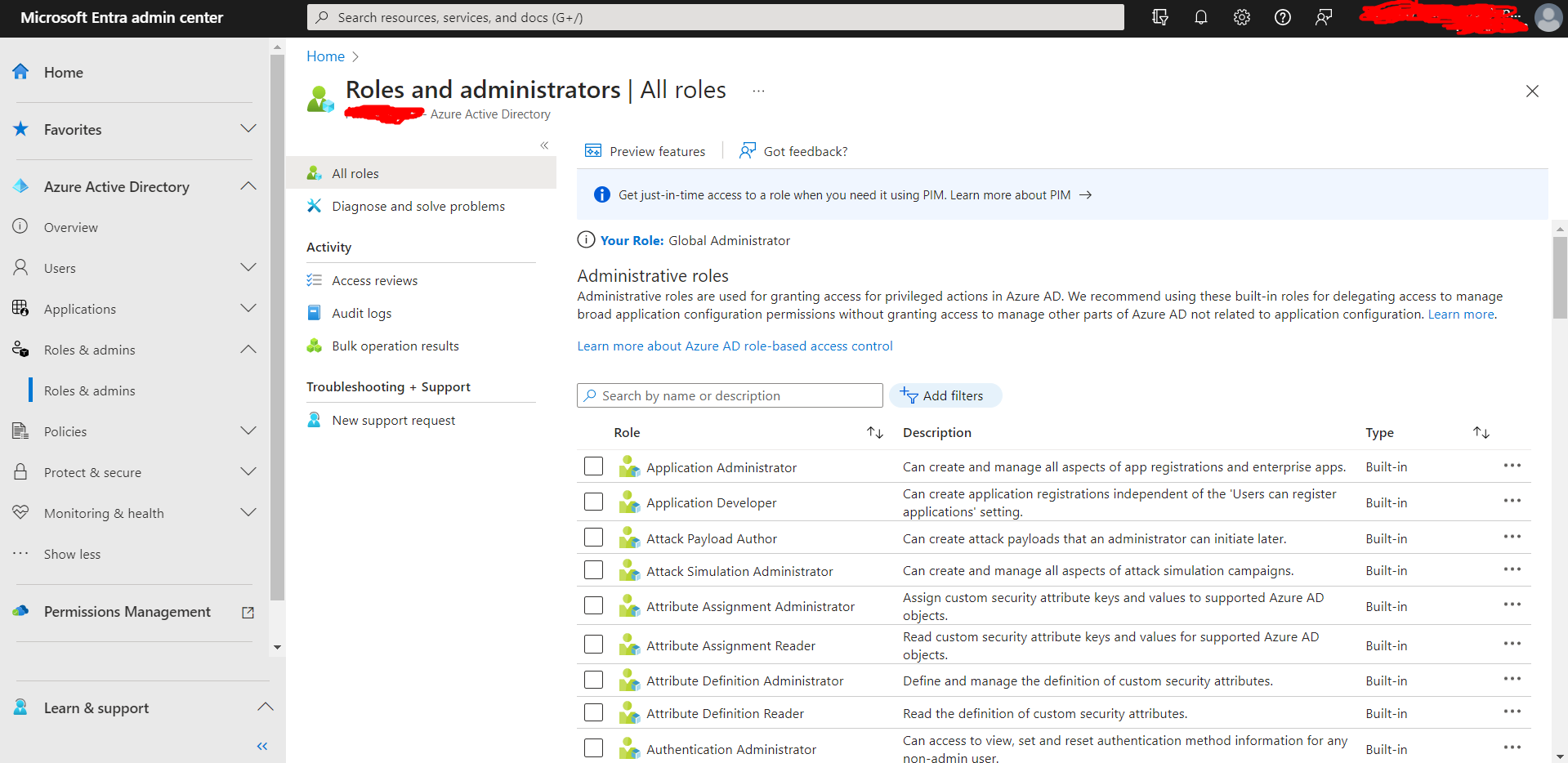The width and height of the screenshot is (1568, 763).
Task: Collapse the blade menu with double chevron
Action: (544, 145)
